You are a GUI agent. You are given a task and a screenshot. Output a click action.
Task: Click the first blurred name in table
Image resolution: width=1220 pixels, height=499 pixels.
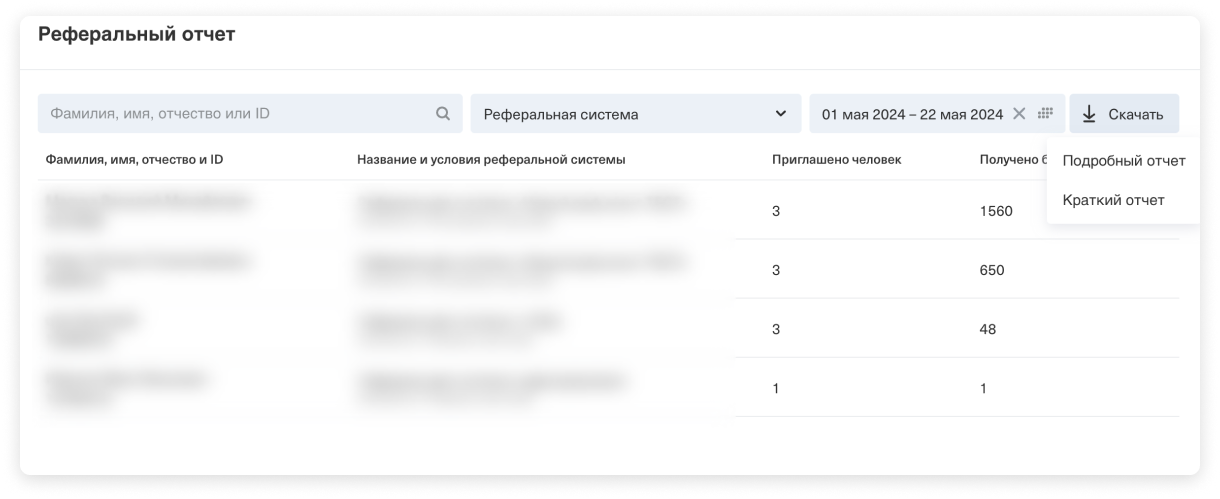[144, 202]
